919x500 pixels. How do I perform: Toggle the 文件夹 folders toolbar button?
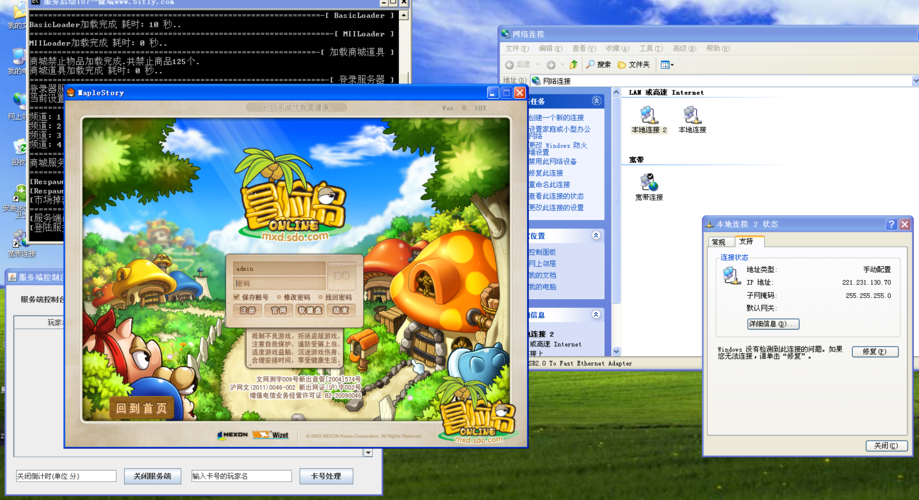[634, 64]
